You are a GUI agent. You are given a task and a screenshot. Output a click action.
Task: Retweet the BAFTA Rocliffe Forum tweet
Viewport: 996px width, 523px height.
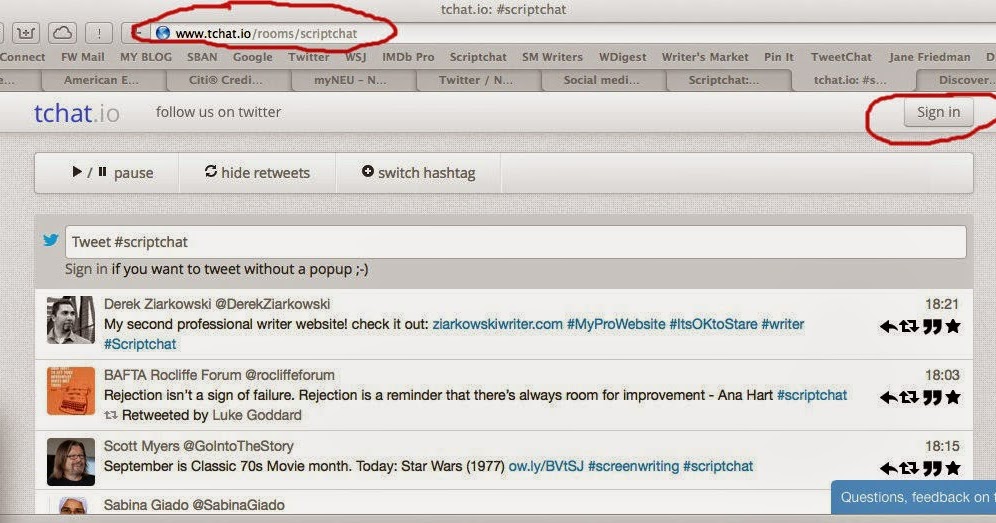[909, 398]
